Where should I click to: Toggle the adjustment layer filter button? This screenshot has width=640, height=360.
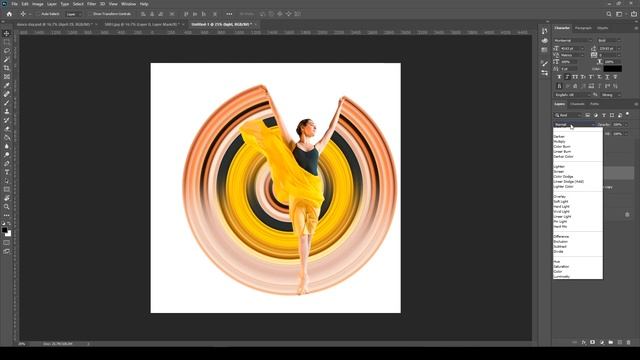[x=596, y=116]
